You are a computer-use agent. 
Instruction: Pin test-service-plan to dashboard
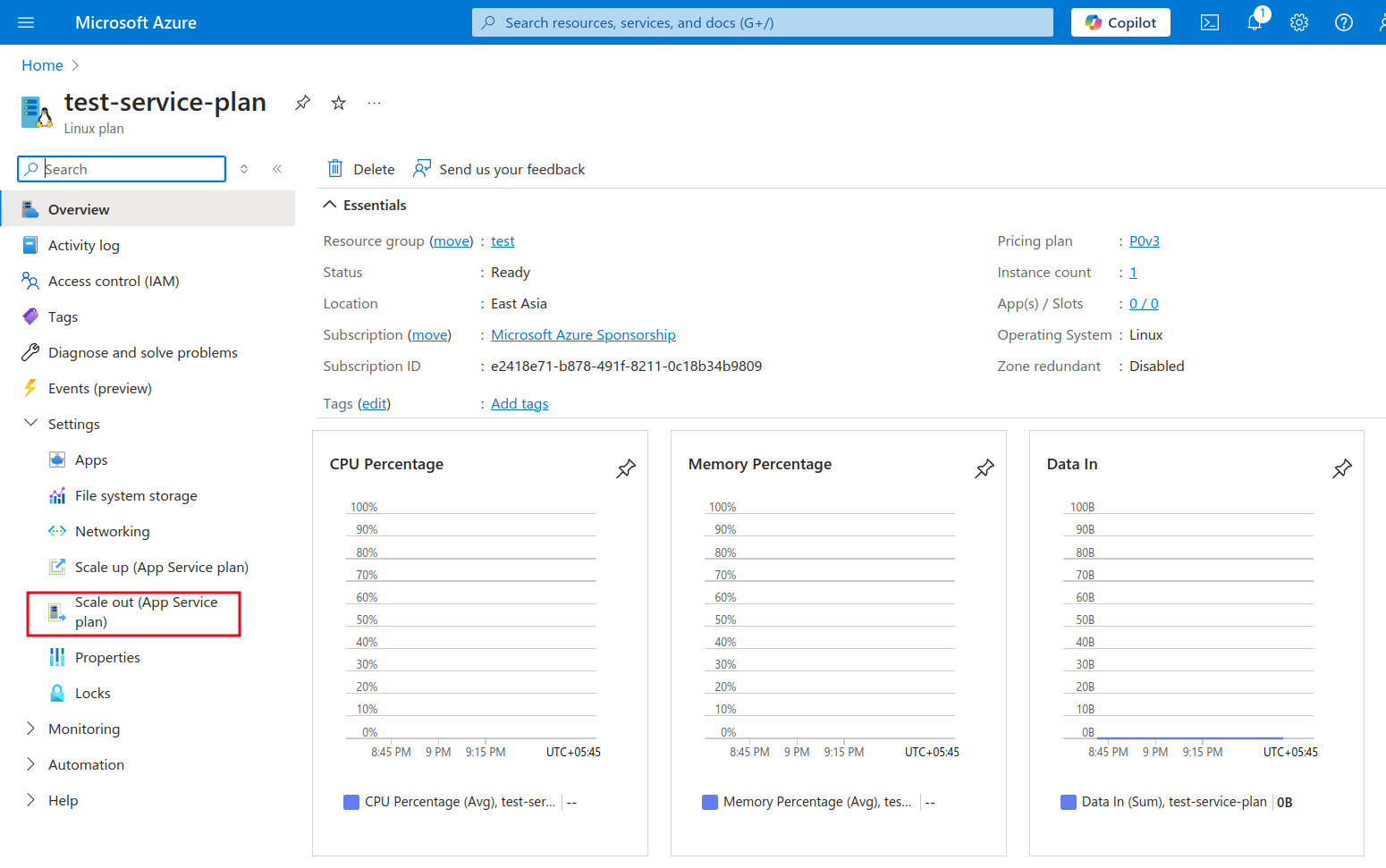tap(303, 103)
